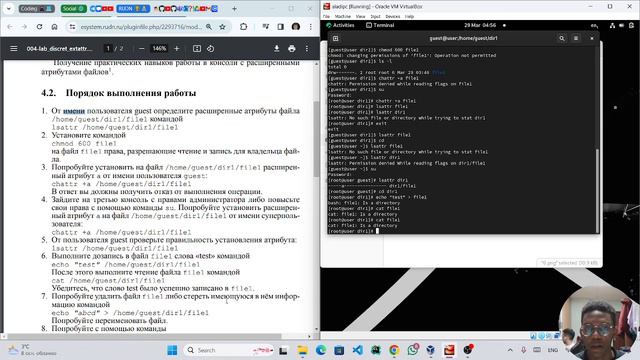Open VirtualBox Machine menu
The height and width of the screenshot is (360, 640).
click(342, 16)
